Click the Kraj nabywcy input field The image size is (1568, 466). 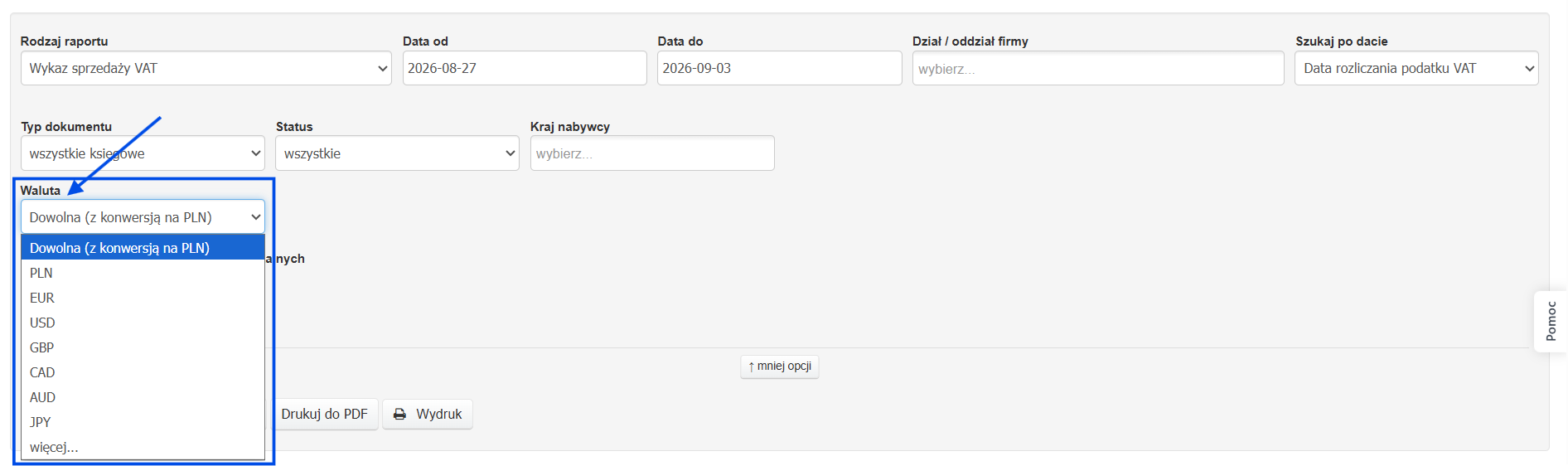(652, 153)
